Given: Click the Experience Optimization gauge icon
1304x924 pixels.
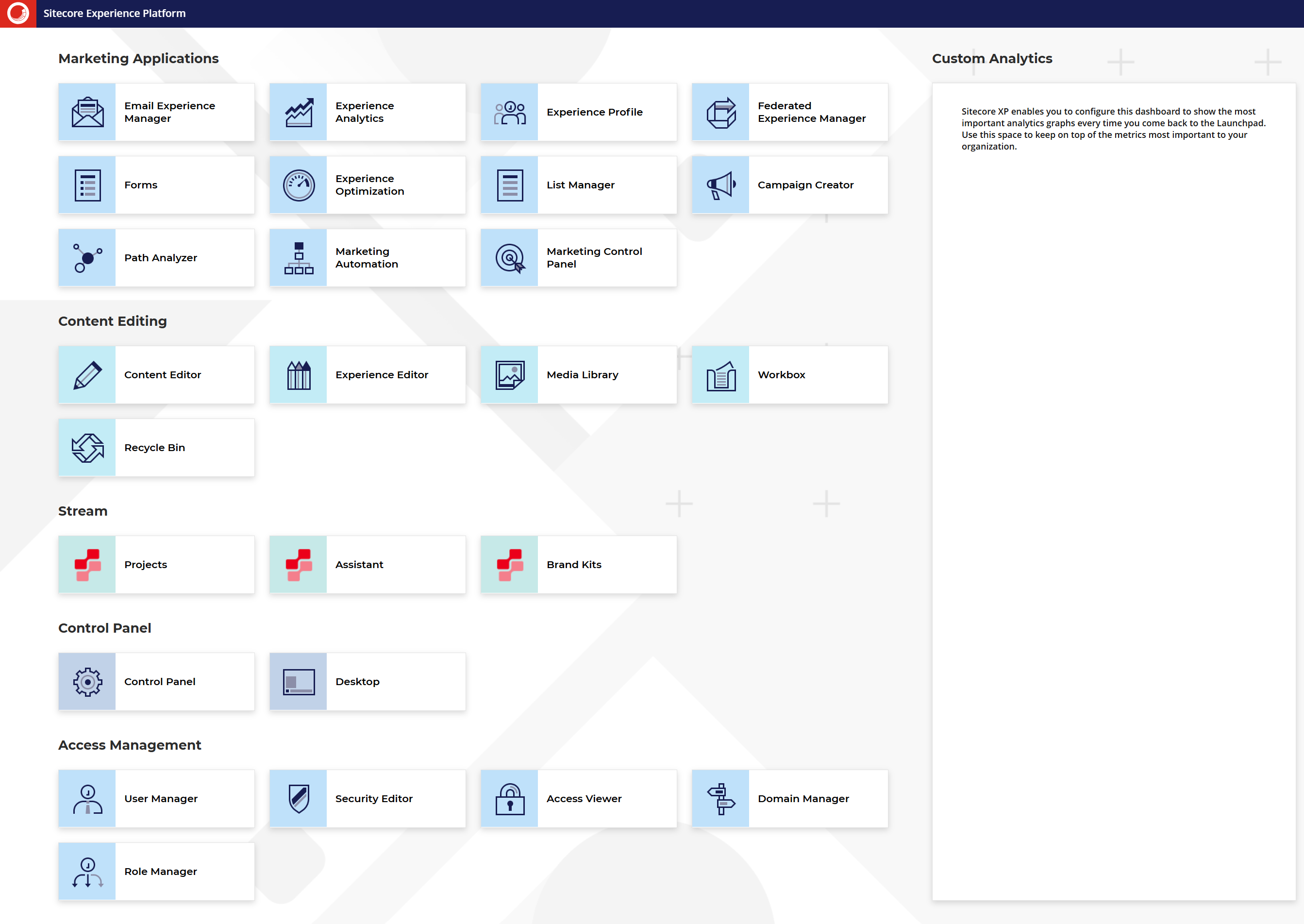Looking at the screenshot, I should coord(298,185).
